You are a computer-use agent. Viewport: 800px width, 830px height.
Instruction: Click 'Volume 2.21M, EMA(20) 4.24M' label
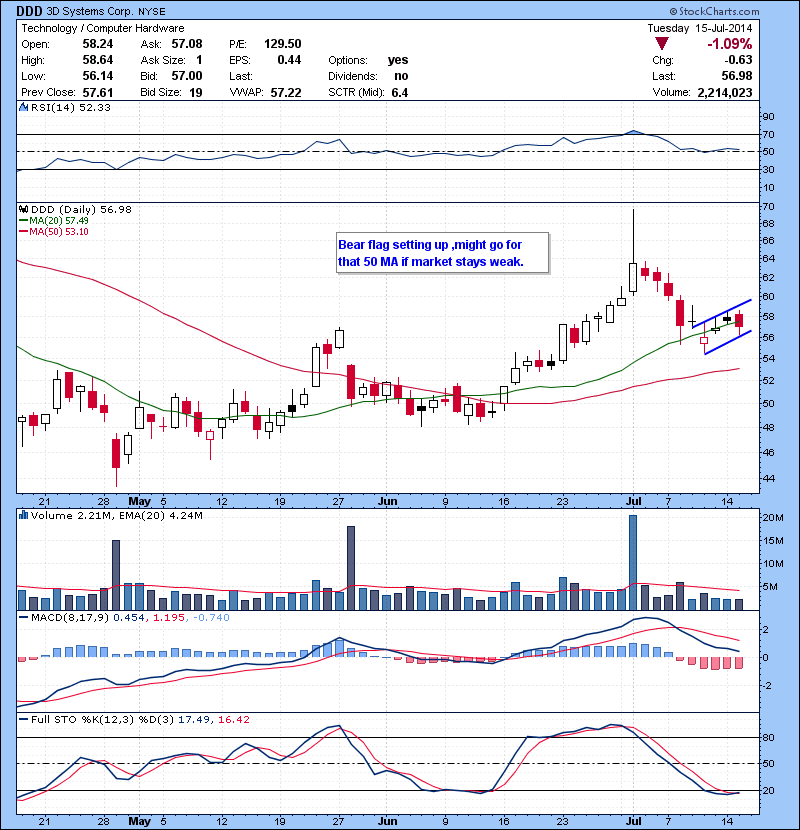[116, 515]
